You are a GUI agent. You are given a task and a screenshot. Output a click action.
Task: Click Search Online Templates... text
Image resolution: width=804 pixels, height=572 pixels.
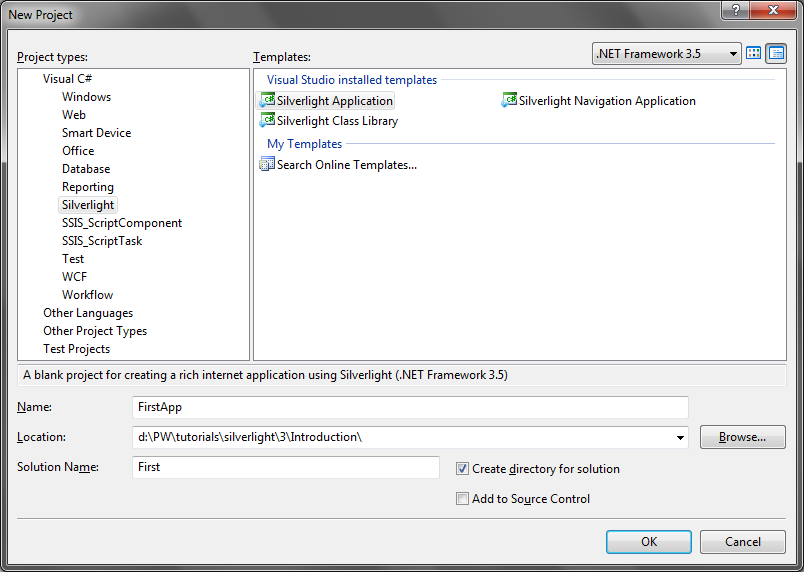pos(347,165)
